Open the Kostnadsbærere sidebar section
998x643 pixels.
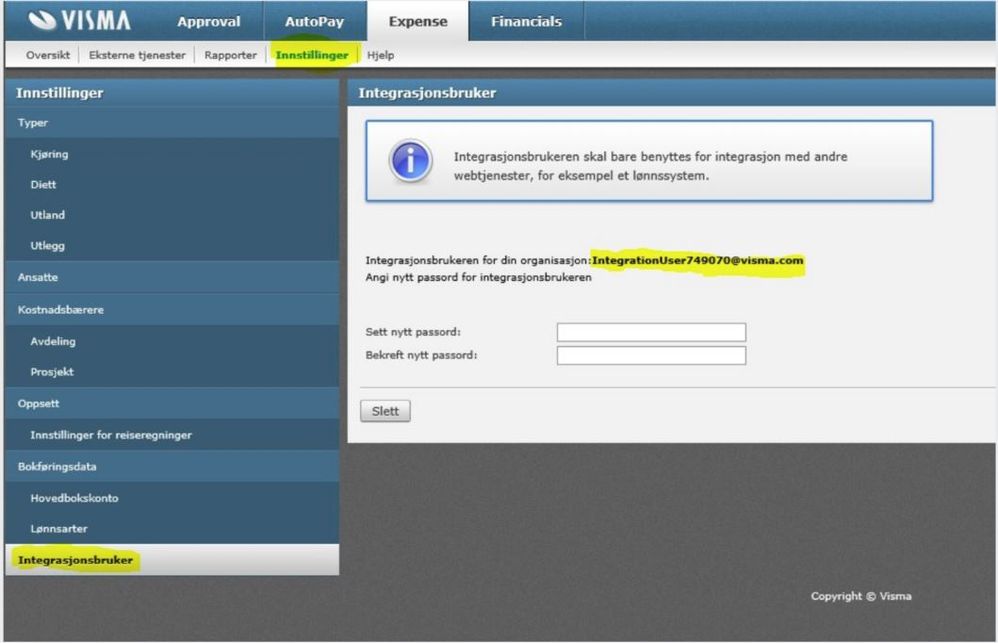coord(172,310)
